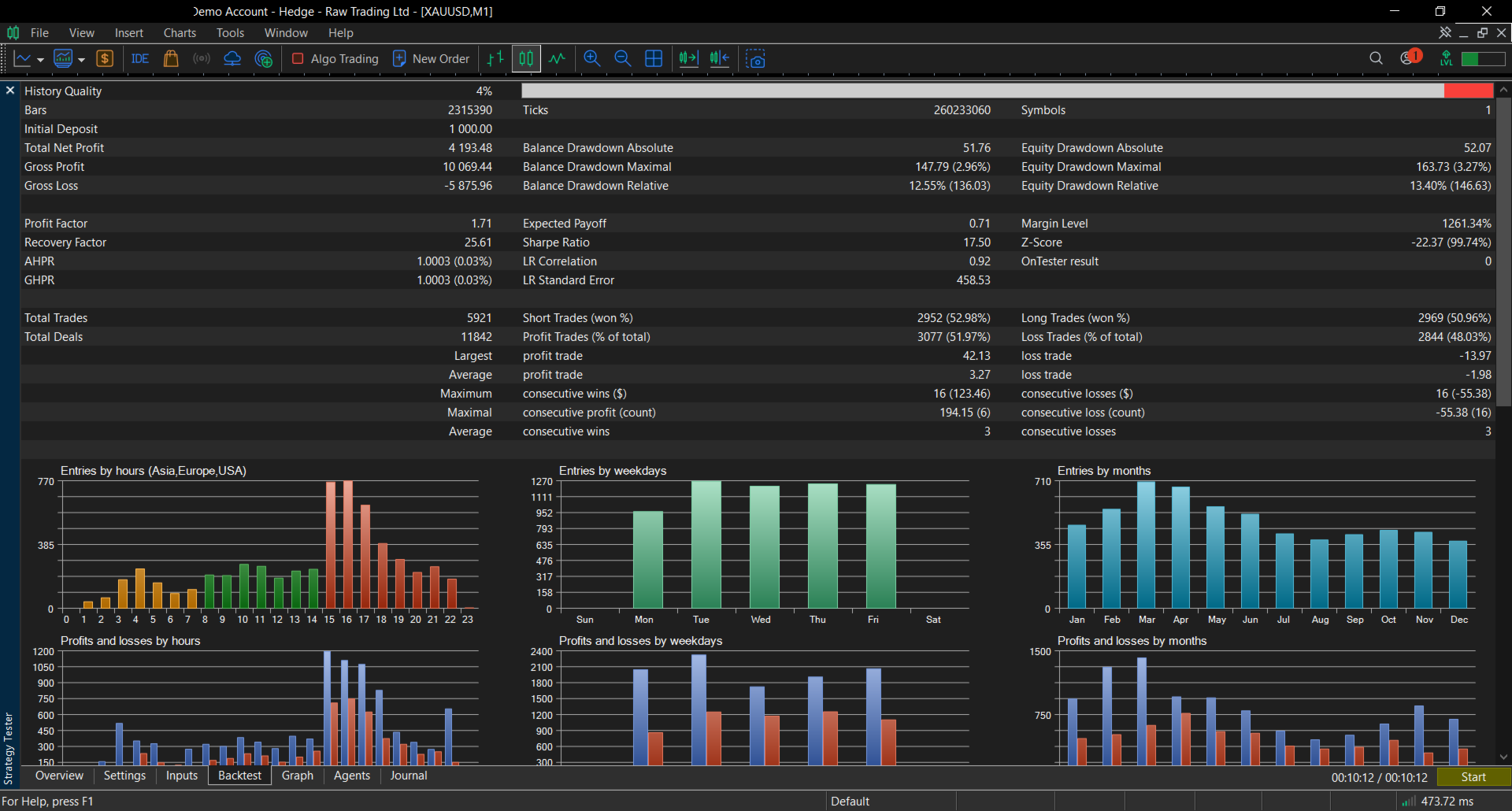Open the VPS cloud icon
The image size is (1512, 811).
tap(232, 59)
